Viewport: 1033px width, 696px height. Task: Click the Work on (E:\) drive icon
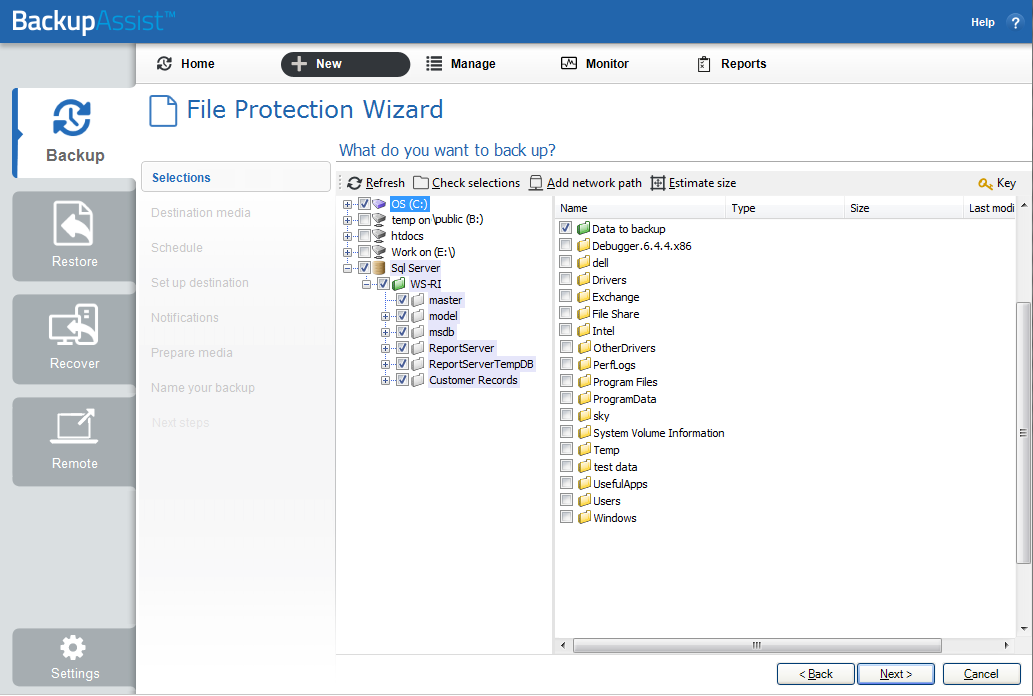click(379, 252)
